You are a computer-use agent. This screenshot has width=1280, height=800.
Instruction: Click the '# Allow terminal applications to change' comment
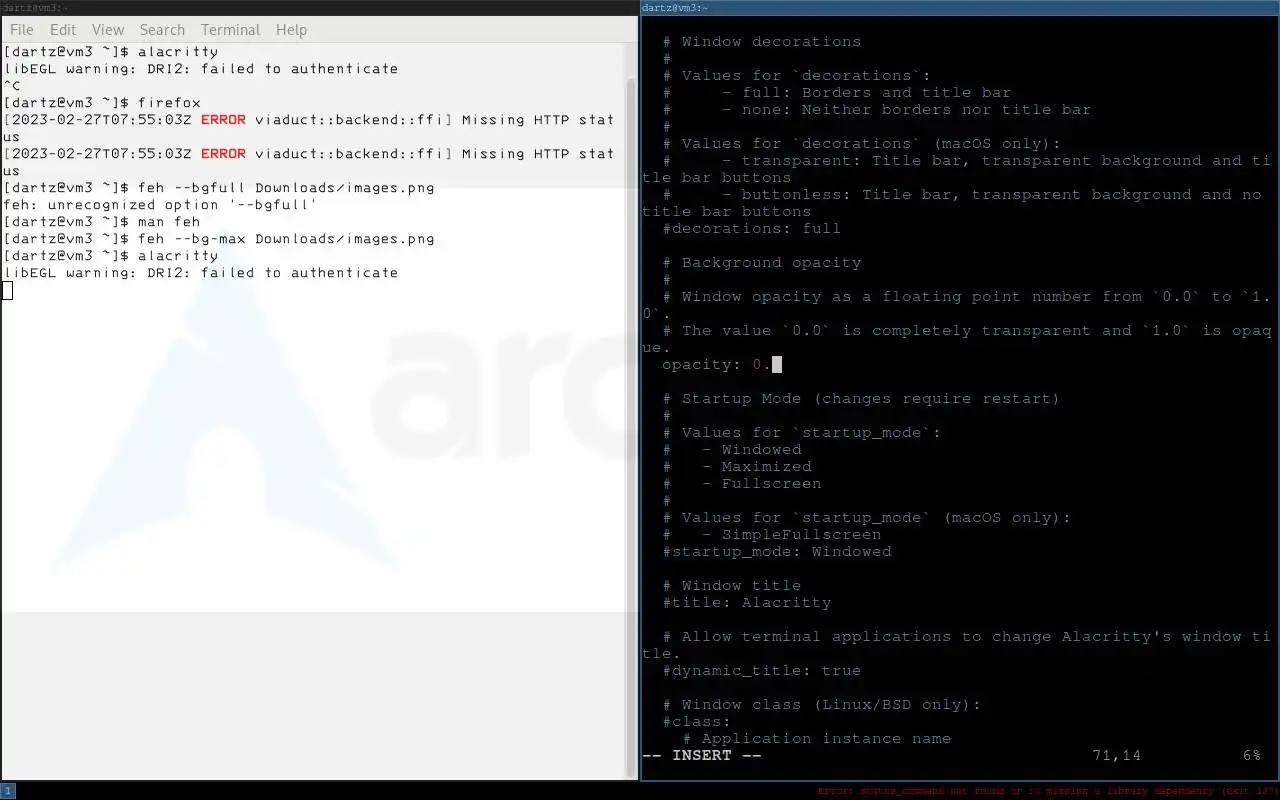[956, 645]
